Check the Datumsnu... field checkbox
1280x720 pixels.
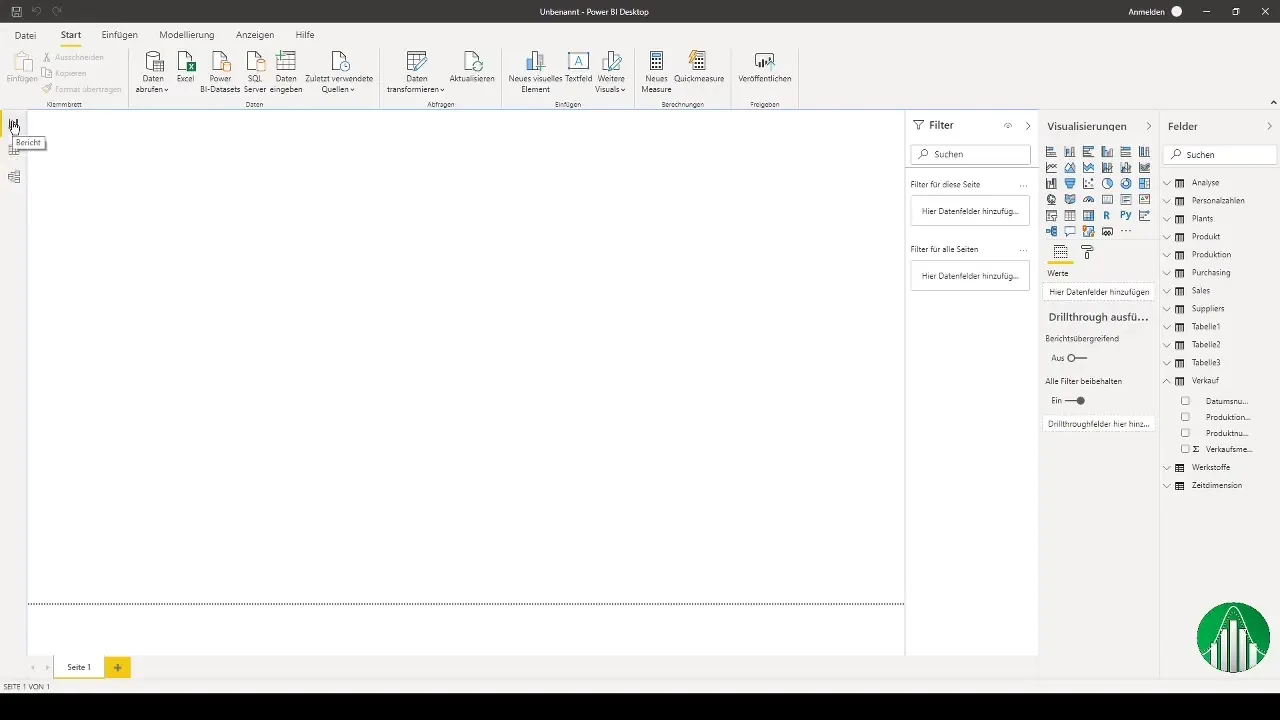pos(1185,401)
